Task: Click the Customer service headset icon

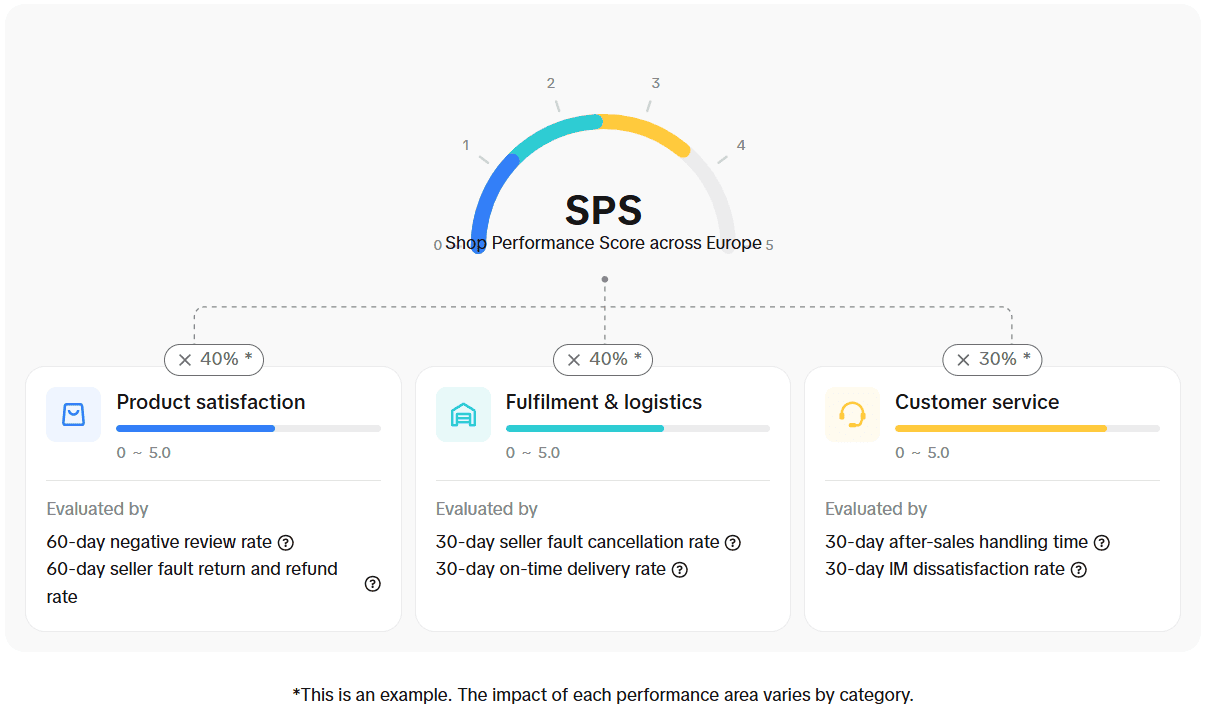Action: 852,414
